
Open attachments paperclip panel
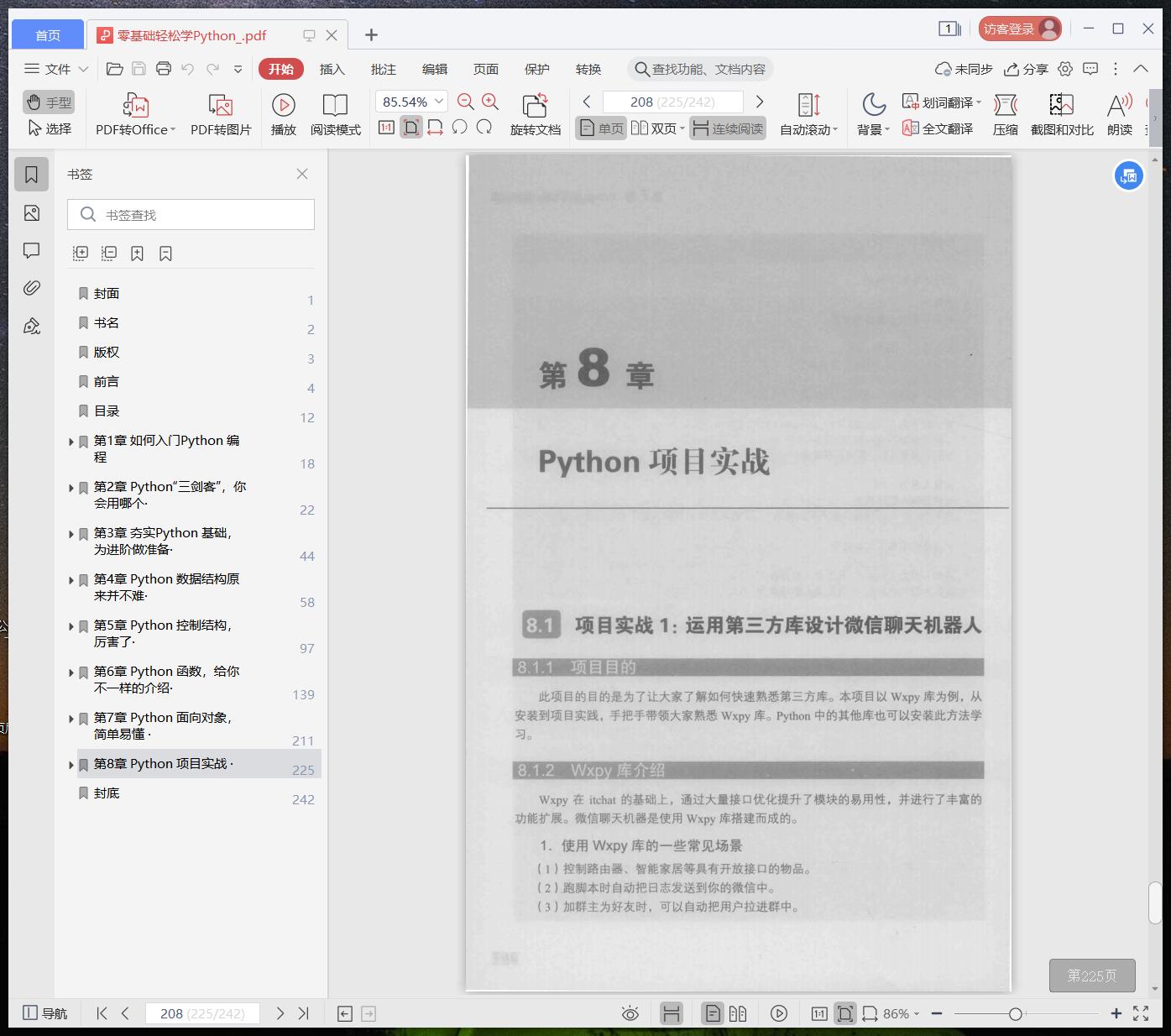coord(32,288)
